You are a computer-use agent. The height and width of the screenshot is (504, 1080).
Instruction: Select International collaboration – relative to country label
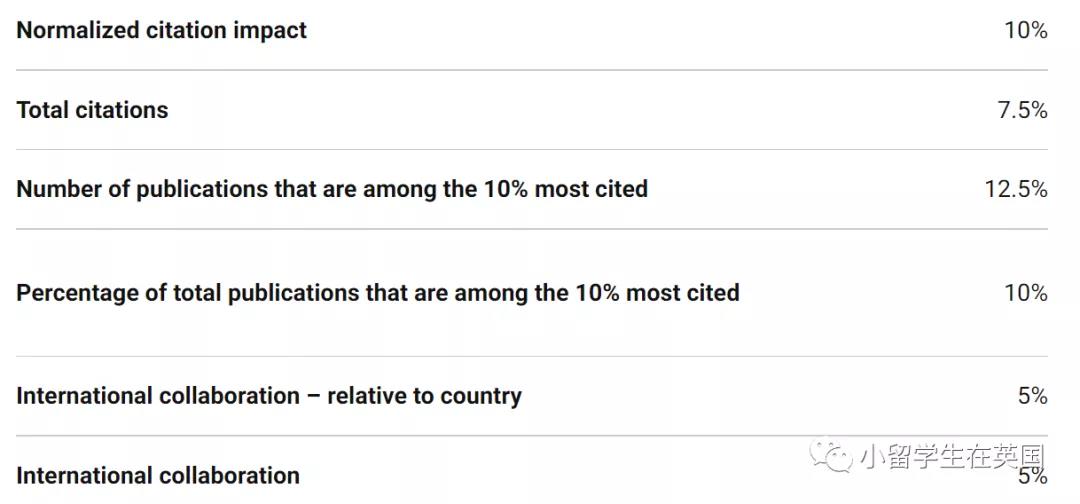pos(269,397)
